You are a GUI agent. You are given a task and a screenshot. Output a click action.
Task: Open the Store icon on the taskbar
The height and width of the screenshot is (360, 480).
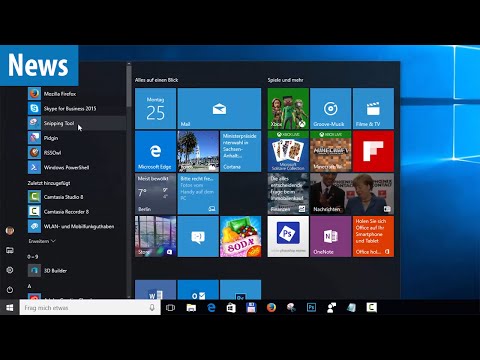point(231,307)
